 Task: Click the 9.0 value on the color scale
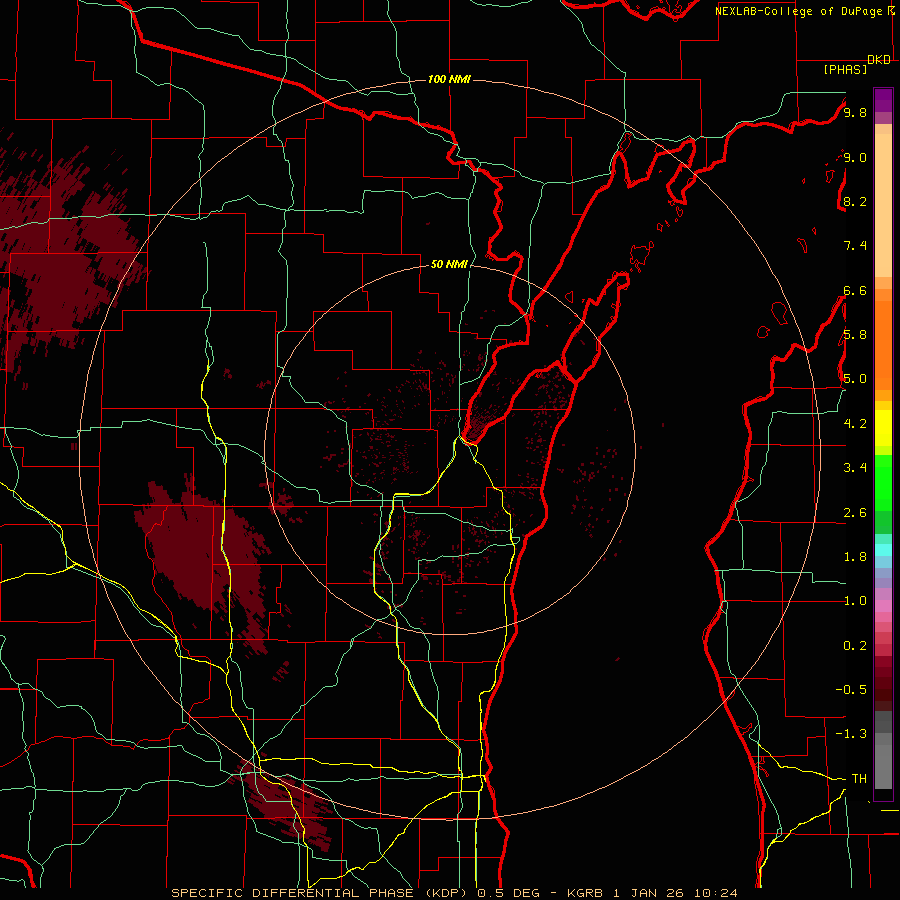(855, 158)
